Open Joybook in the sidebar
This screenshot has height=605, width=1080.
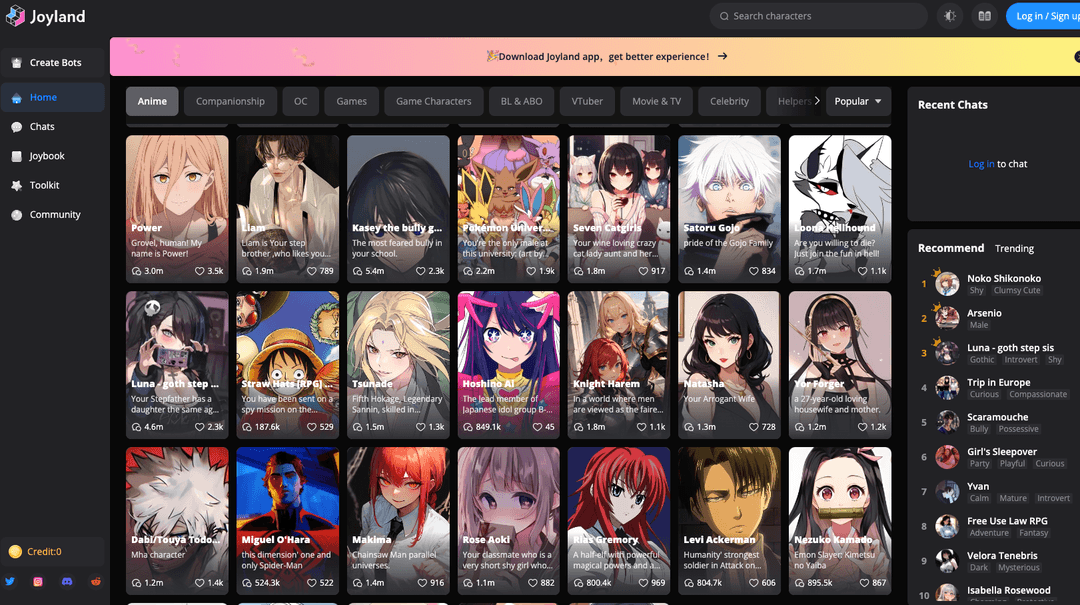click(x=52, y=156)
